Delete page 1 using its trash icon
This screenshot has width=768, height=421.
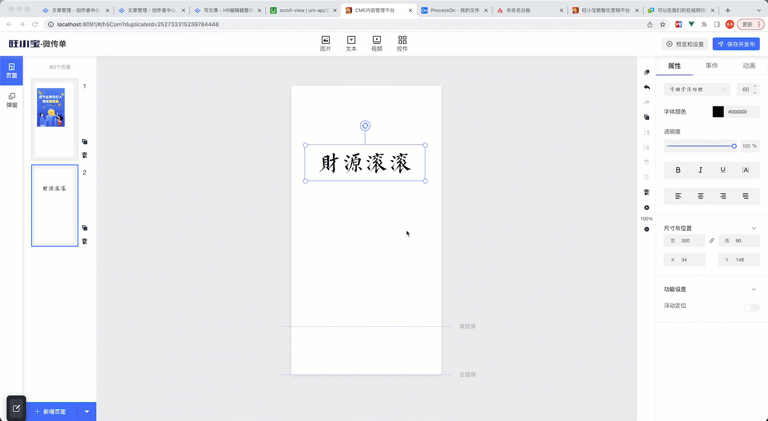coord(84,155)
